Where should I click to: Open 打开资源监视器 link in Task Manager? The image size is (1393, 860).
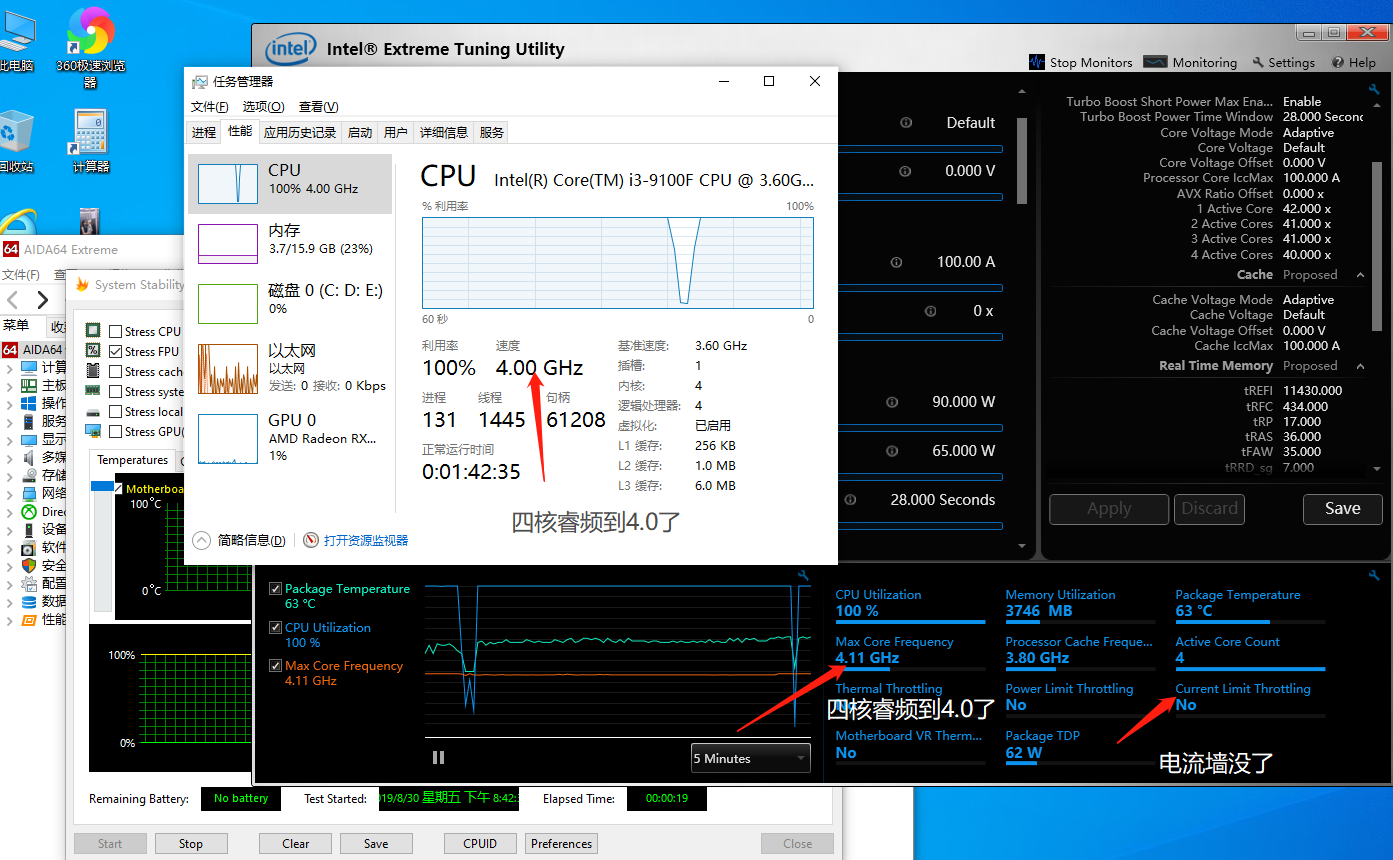click(366, 540)
